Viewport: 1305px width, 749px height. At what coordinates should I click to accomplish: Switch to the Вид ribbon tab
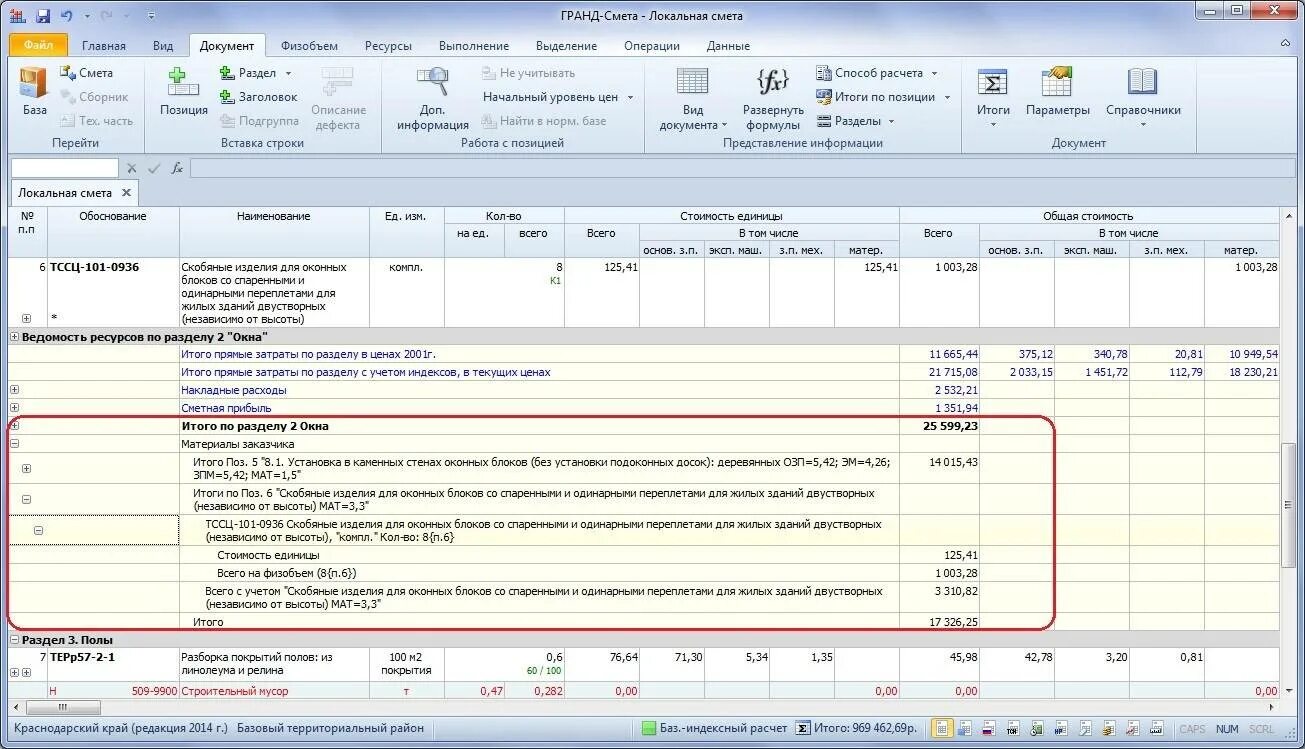point(163,46)
